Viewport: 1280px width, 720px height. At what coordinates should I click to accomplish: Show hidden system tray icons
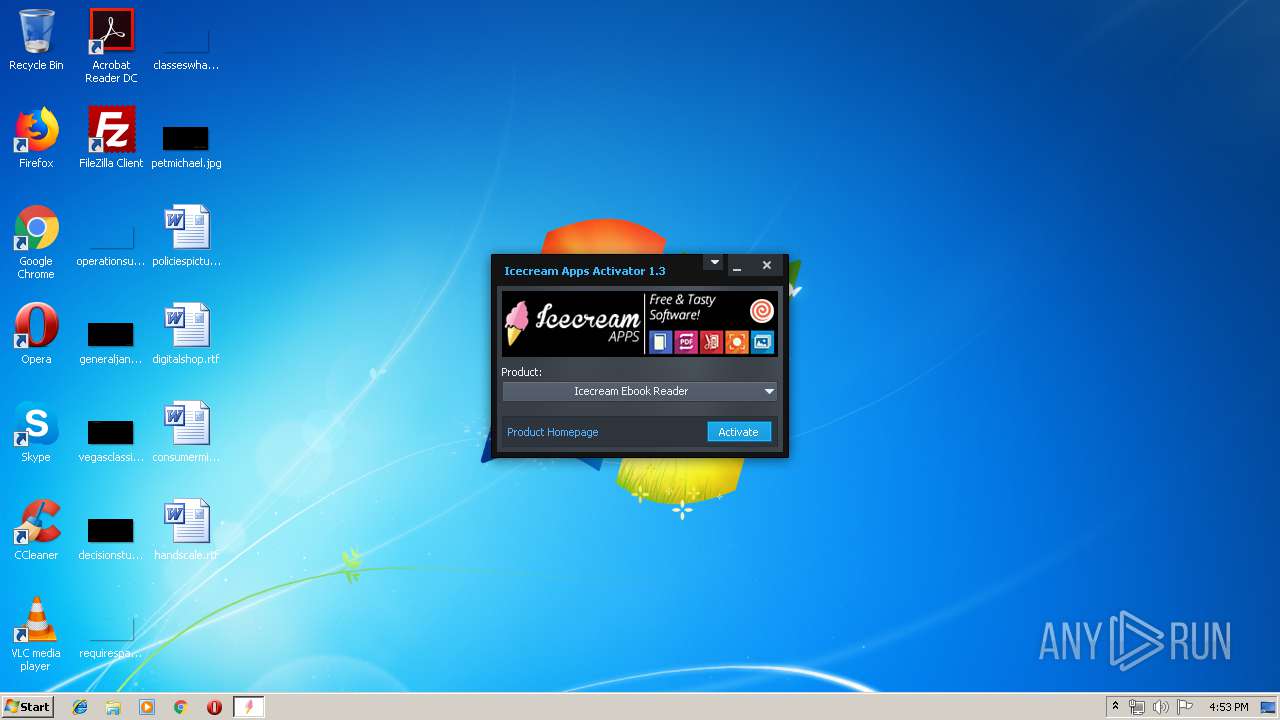(x=1115, y=707)
